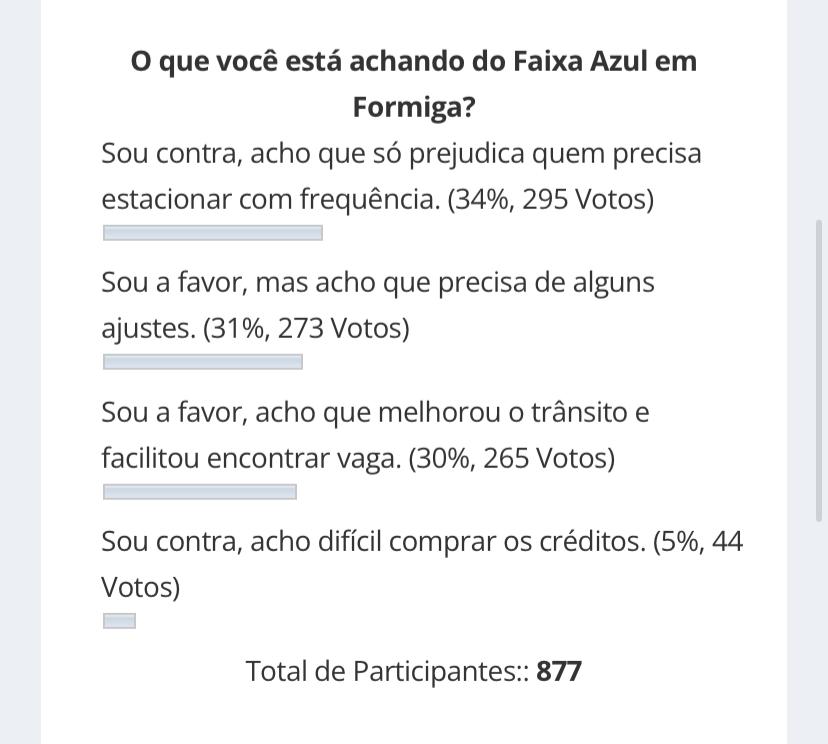
Task: Click the 30% result progress bar
Action: 200,492
